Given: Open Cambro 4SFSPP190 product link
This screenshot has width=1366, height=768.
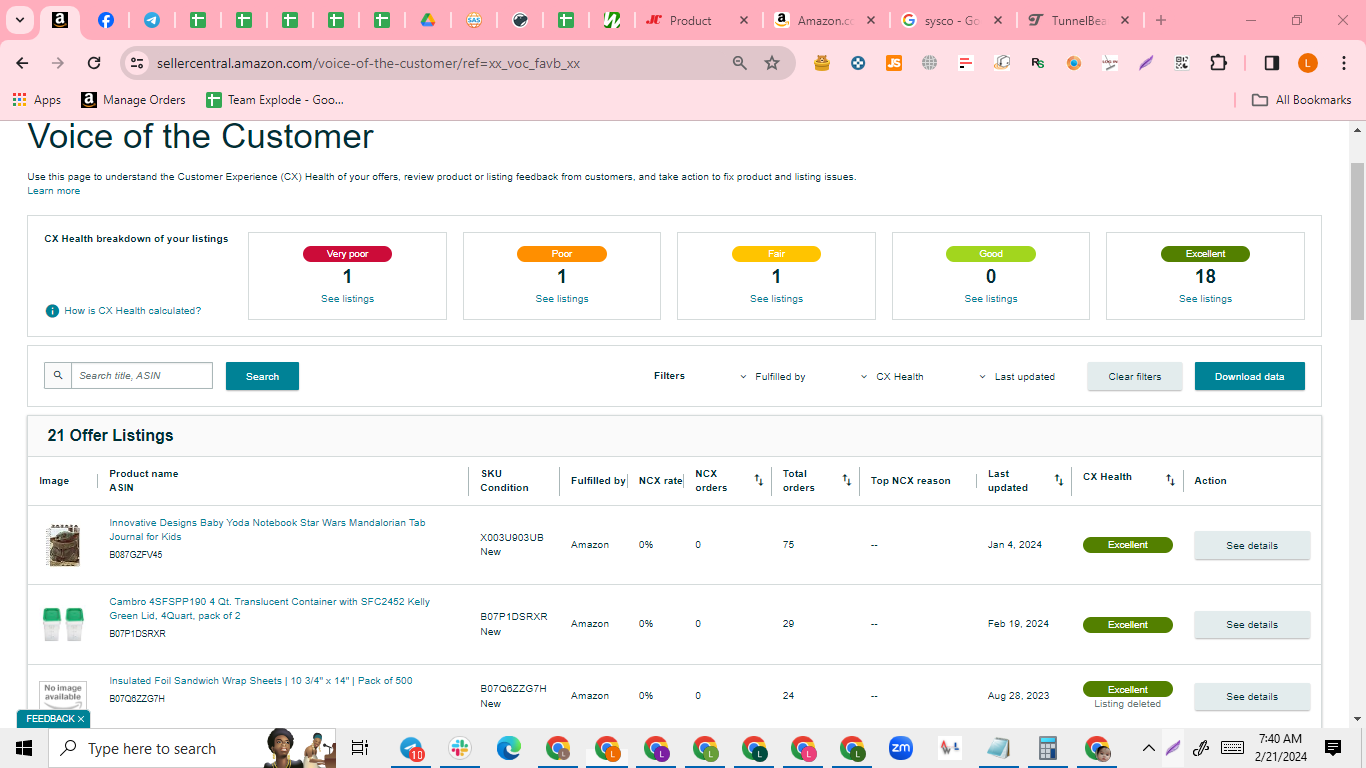Looking at the screenshot, I should point(270,609).
